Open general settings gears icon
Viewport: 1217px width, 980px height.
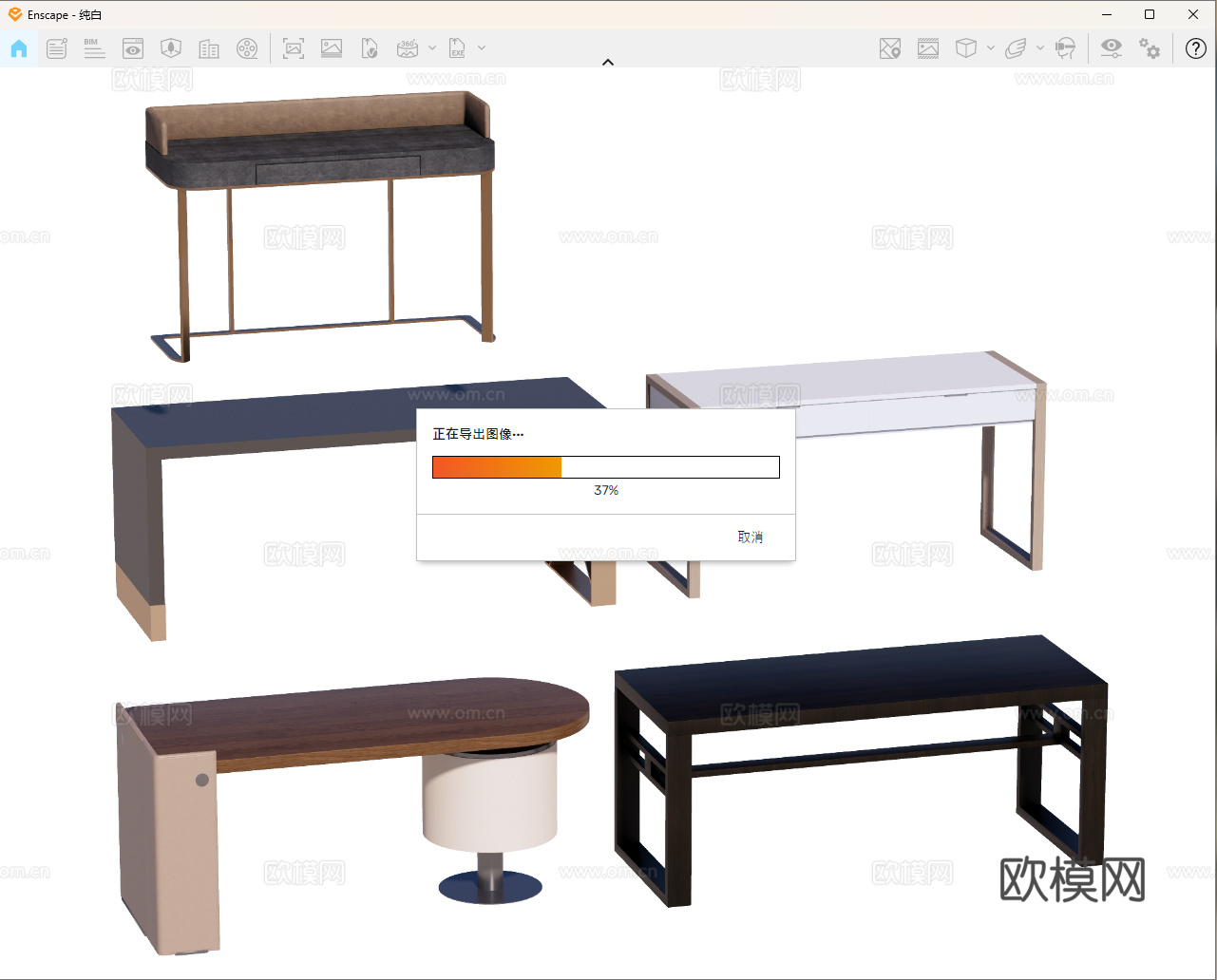[x=1150, y=48]
